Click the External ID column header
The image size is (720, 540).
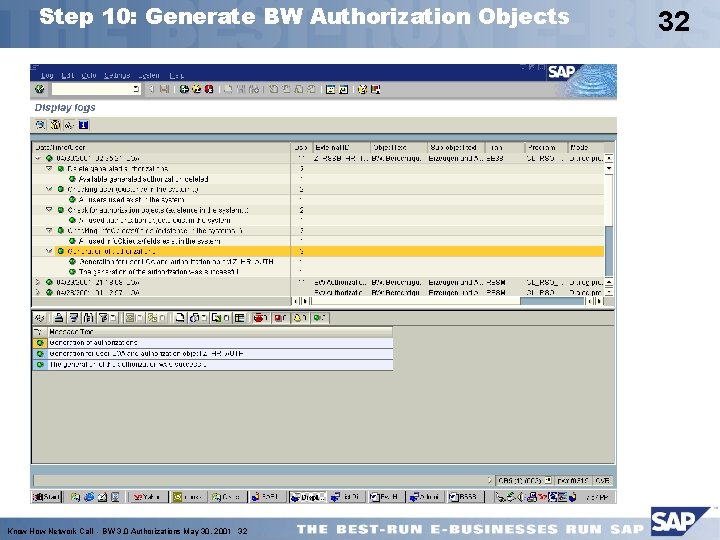[342, 147]
